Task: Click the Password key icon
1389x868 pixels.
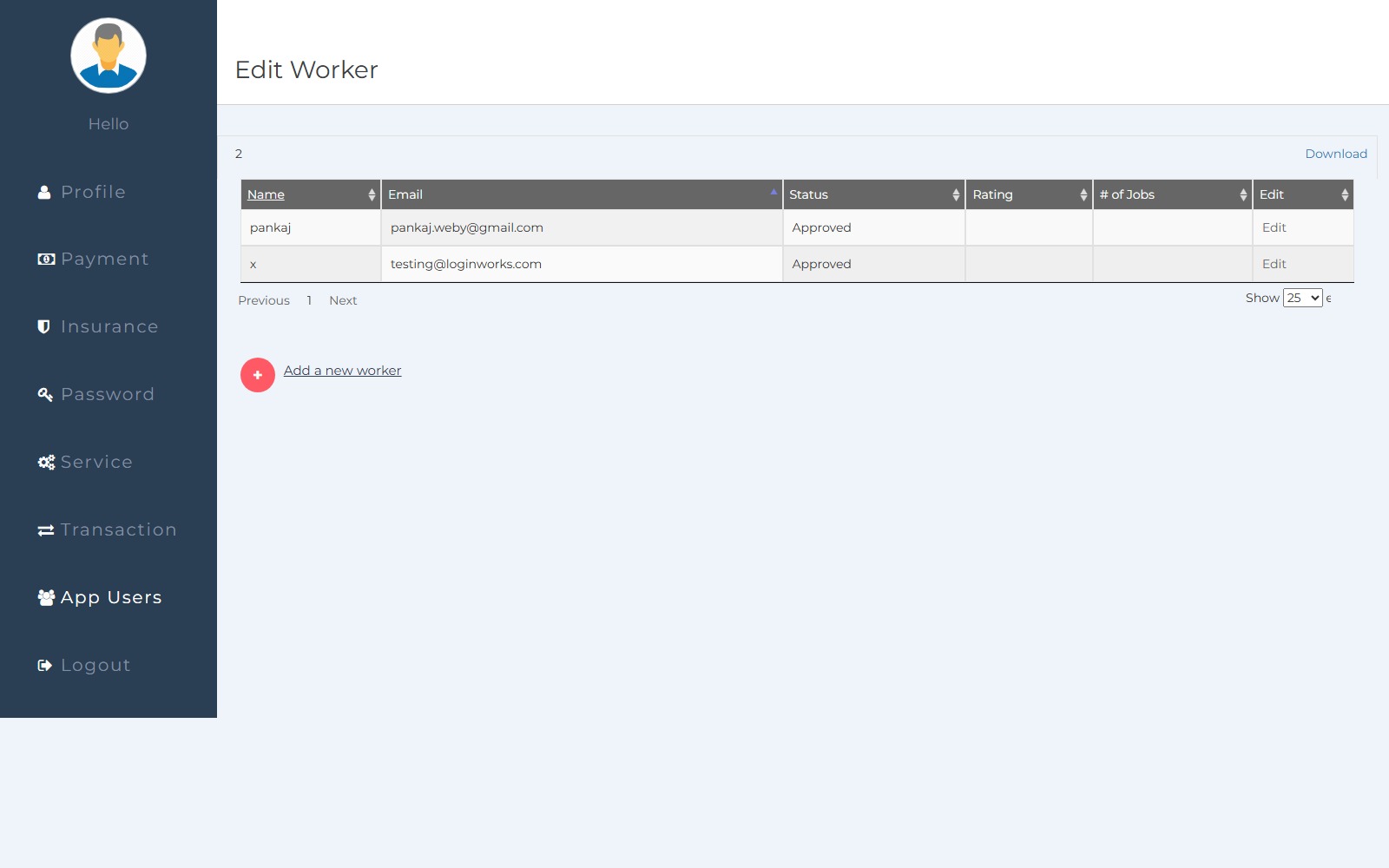Action: tap(45, 394)
